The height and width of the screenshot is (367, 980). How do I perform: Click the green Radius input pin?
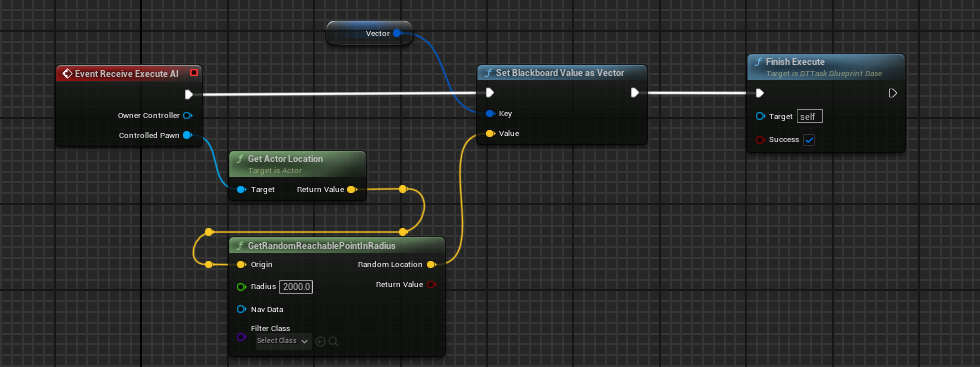pyautogui.click(x=241, y=287)
